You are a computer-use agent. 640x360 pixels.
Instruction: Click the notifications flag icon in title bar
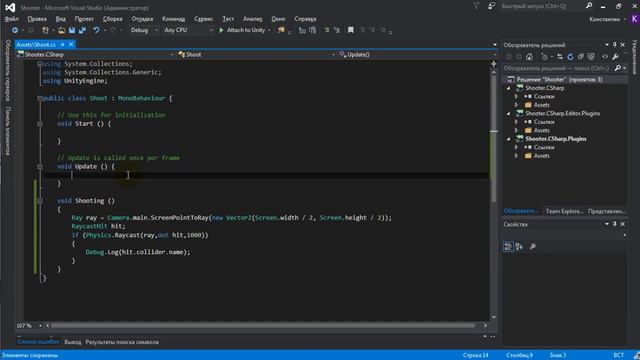click(x=476, y=6)
